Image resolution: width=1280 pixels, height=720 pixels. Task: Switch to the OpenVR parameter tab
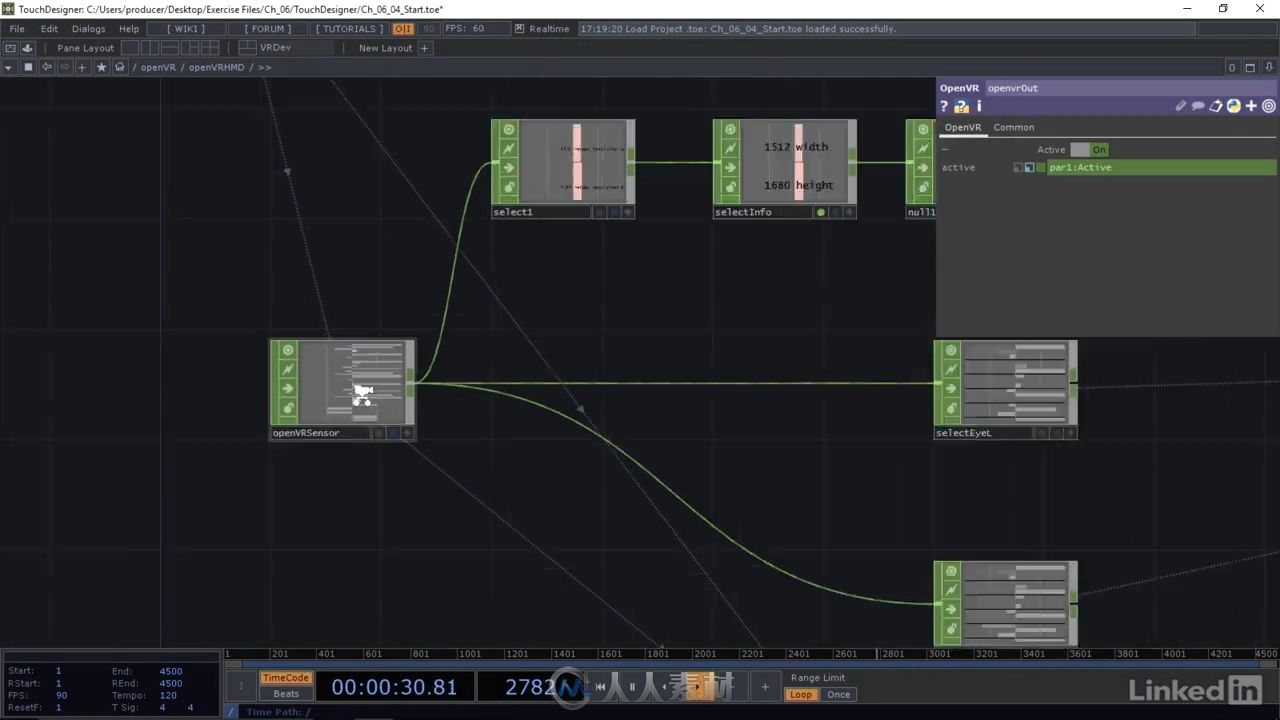tap(963, 127)
